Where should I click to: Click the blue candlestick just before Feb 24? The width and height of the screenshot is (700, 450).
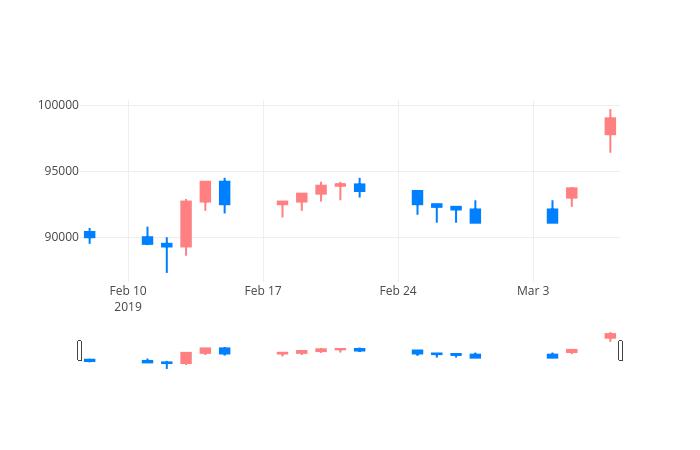click(x=360, y=188)
